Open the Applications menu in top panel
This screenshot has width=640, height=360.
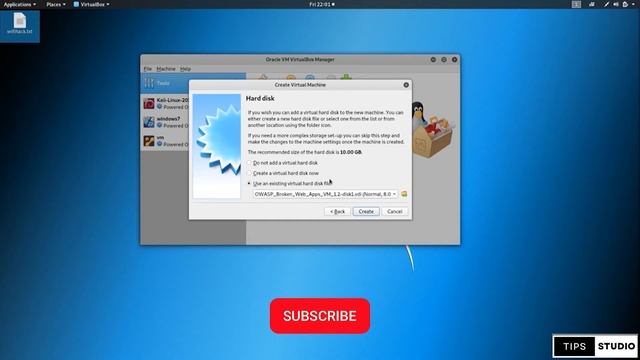pos(19,4)
